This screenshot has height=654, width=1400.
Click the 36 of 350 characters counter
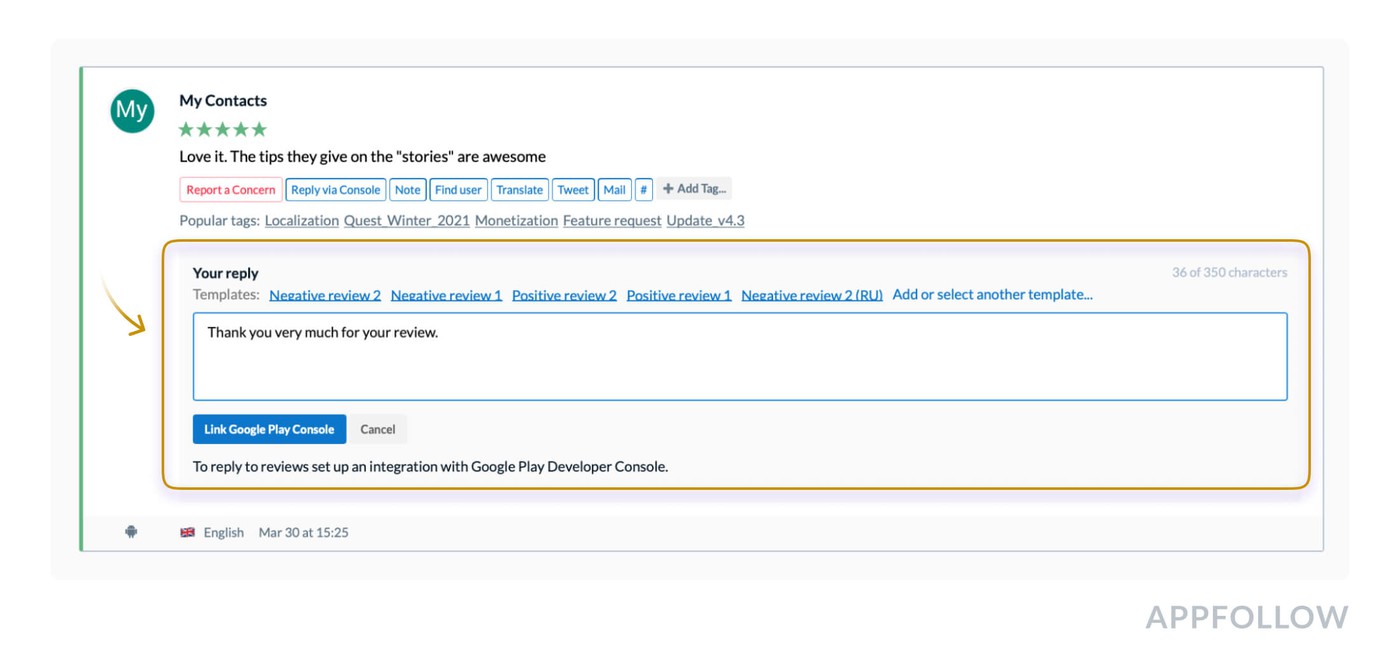pos(1230,272)
